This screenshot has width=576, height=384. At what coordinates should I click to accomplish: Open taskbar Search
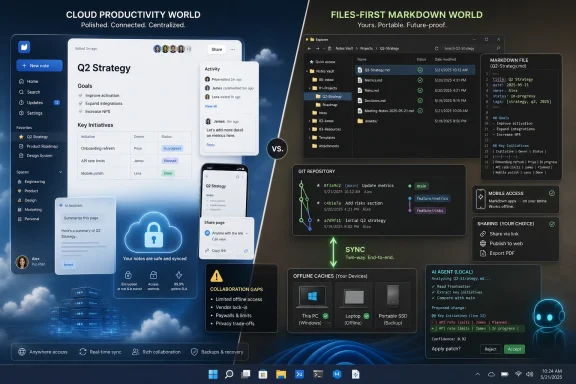point(229,374)
